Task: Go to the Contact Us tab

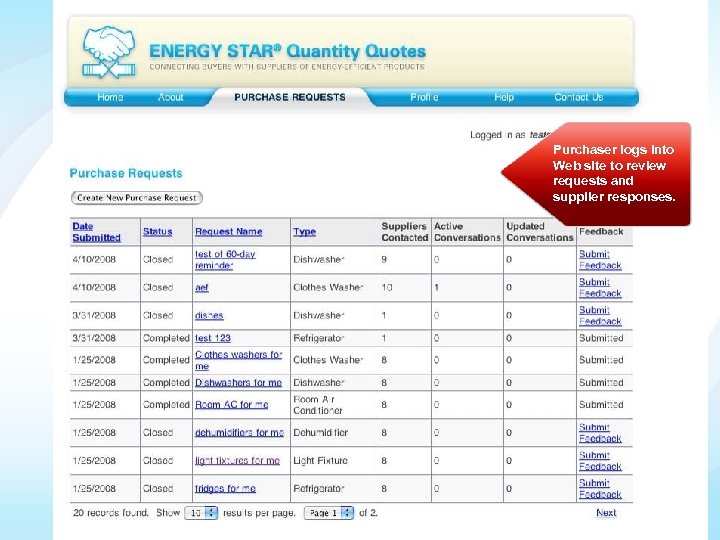Action: coord(579,97)
